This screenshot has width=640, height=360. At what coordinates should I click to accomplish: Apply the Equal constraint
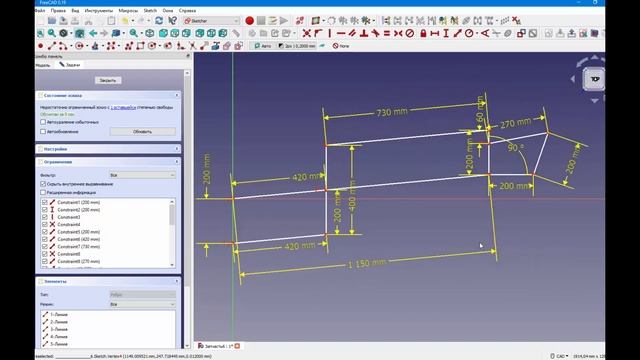pyautogui.click(x=387, y=33)
